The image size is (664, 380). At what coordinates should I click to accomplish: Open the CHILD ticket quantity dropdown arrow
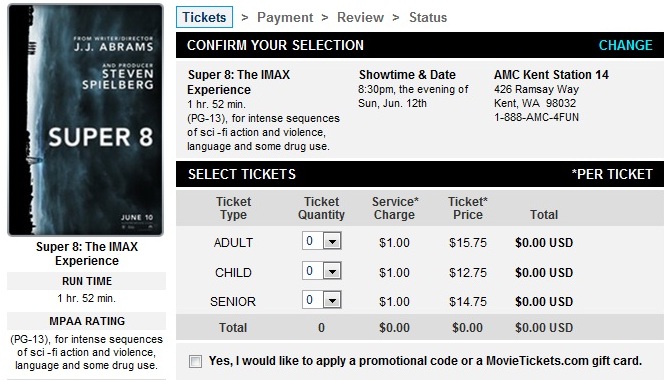coord(332,271)
